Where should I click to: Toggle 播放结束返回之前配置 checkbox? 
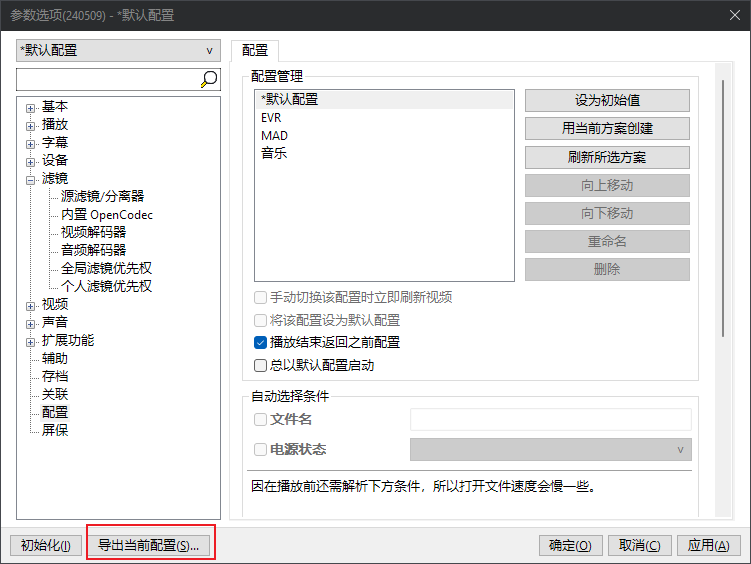coord(261,342)
